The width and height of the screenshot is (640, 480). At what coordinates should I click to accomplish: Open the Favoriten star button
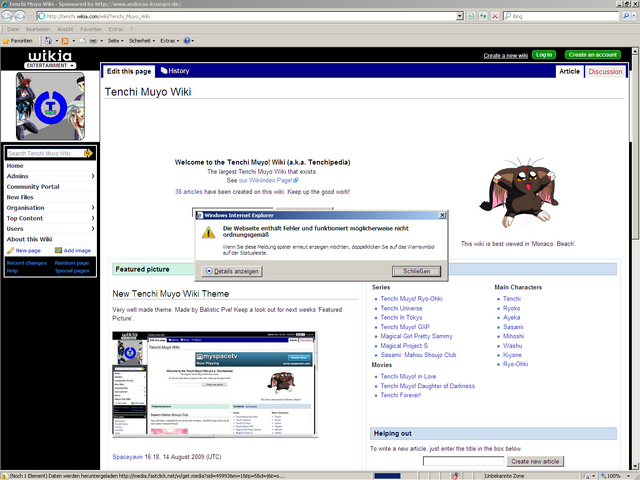tap(17, 41)
